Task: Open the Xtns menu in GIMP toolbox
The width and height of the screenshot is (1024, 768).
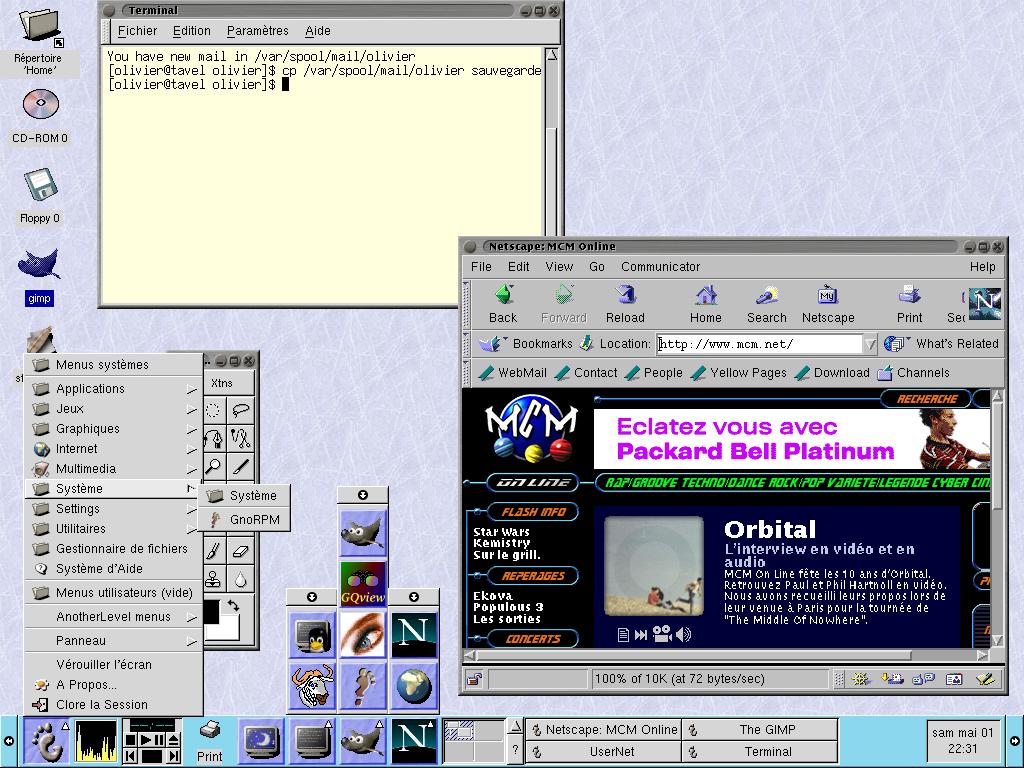Action: tap(222, 383)
